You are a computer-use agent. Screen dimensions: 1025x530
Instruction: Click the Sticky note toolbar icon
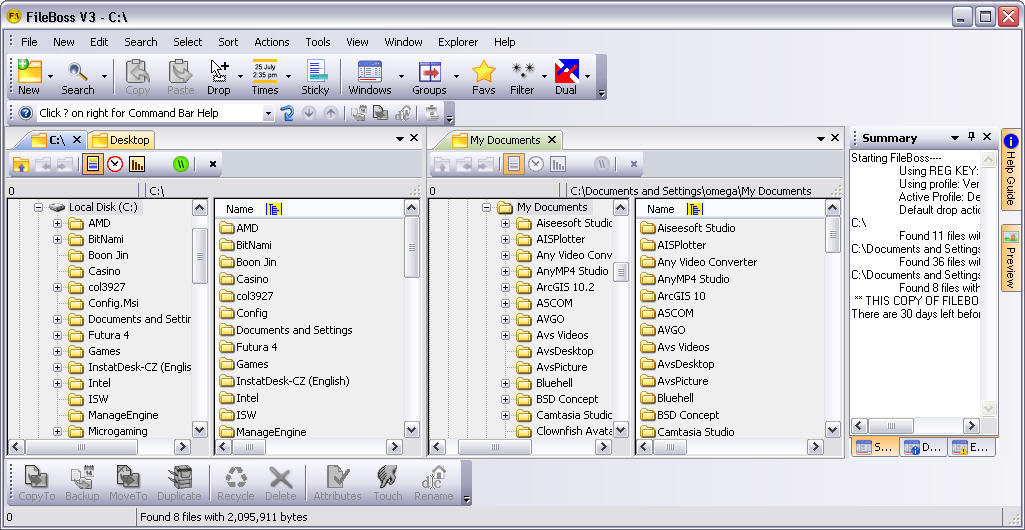click(316, 71)
